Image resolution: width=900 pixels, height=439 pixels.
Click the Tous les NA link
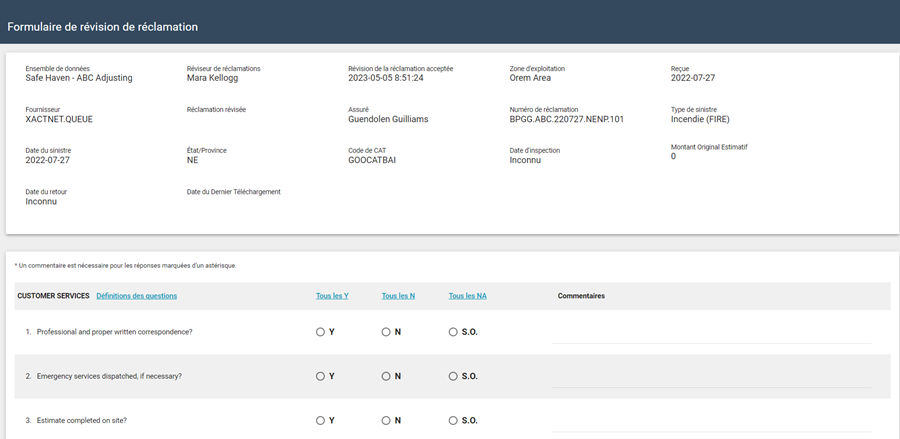point(468,296)
